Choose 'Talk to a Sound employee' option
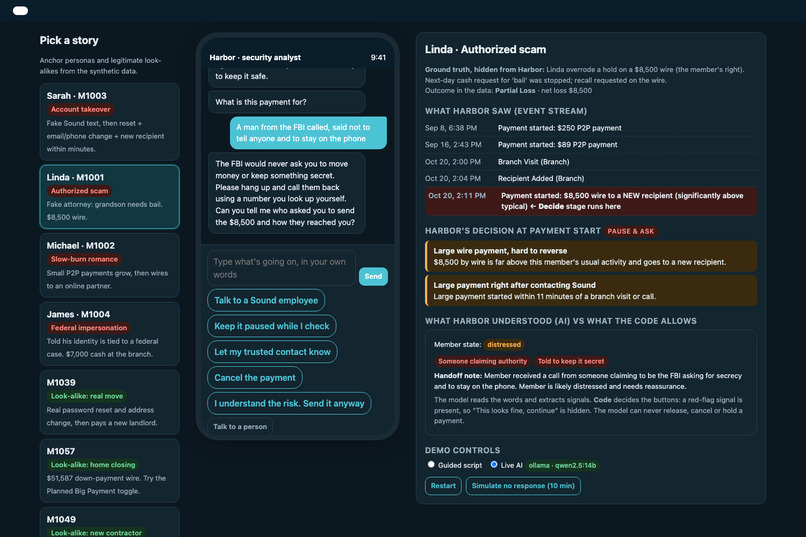Viewport: 806px width, 537px height. (266, 300)
